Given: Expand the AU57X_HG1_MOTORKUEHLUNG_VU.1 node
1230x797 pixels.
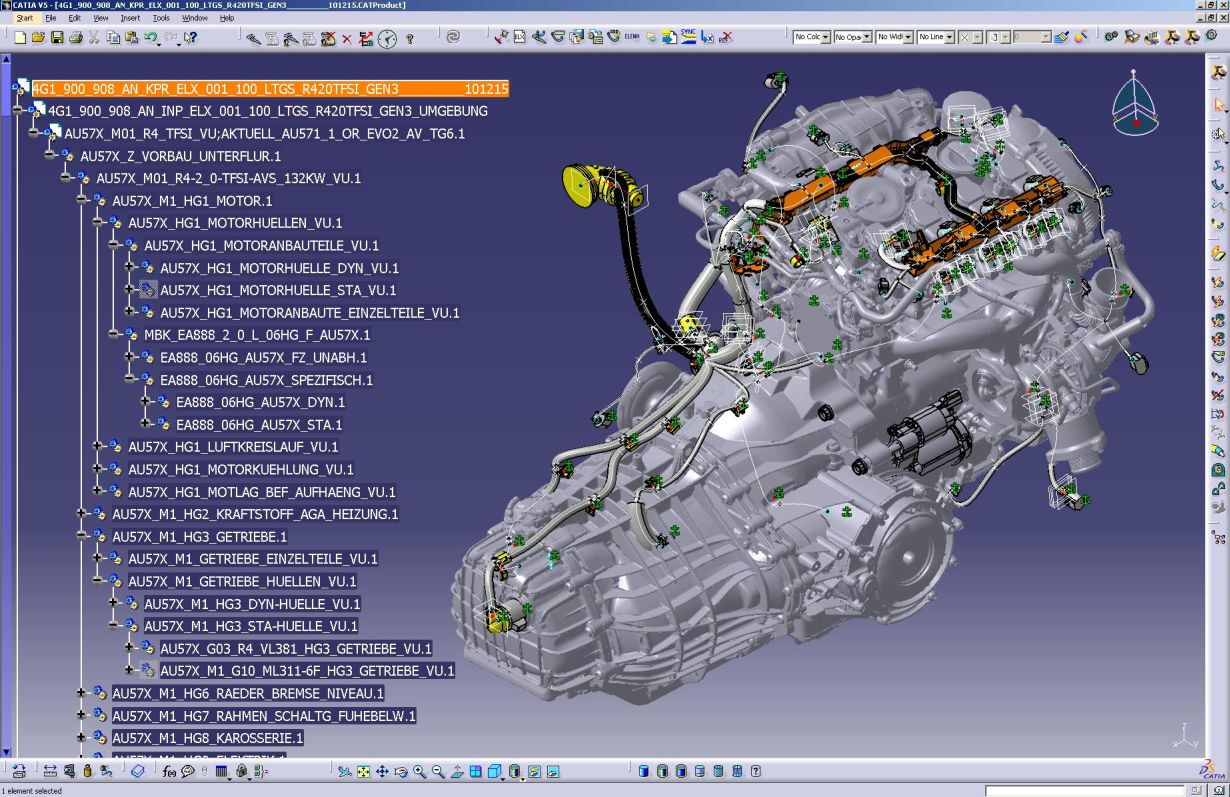Looking at the screenshot, I should tap(97, 469).
